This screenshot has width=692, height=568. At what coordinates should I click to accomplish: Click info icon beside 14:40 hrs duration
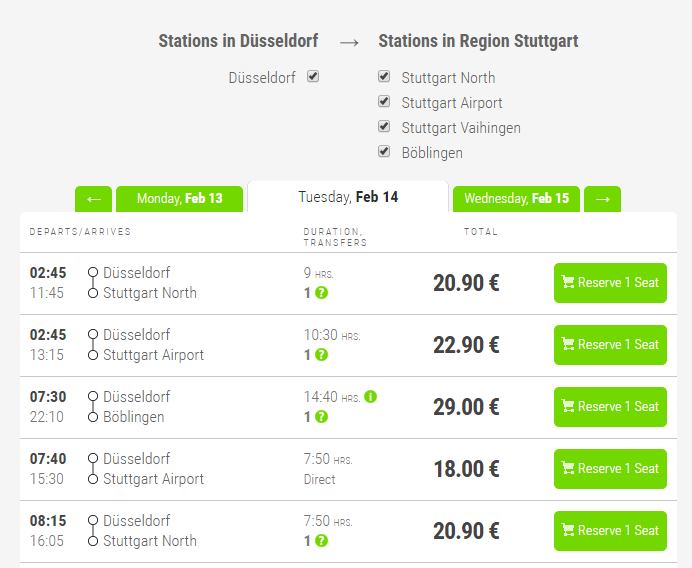tap(371, 397)
